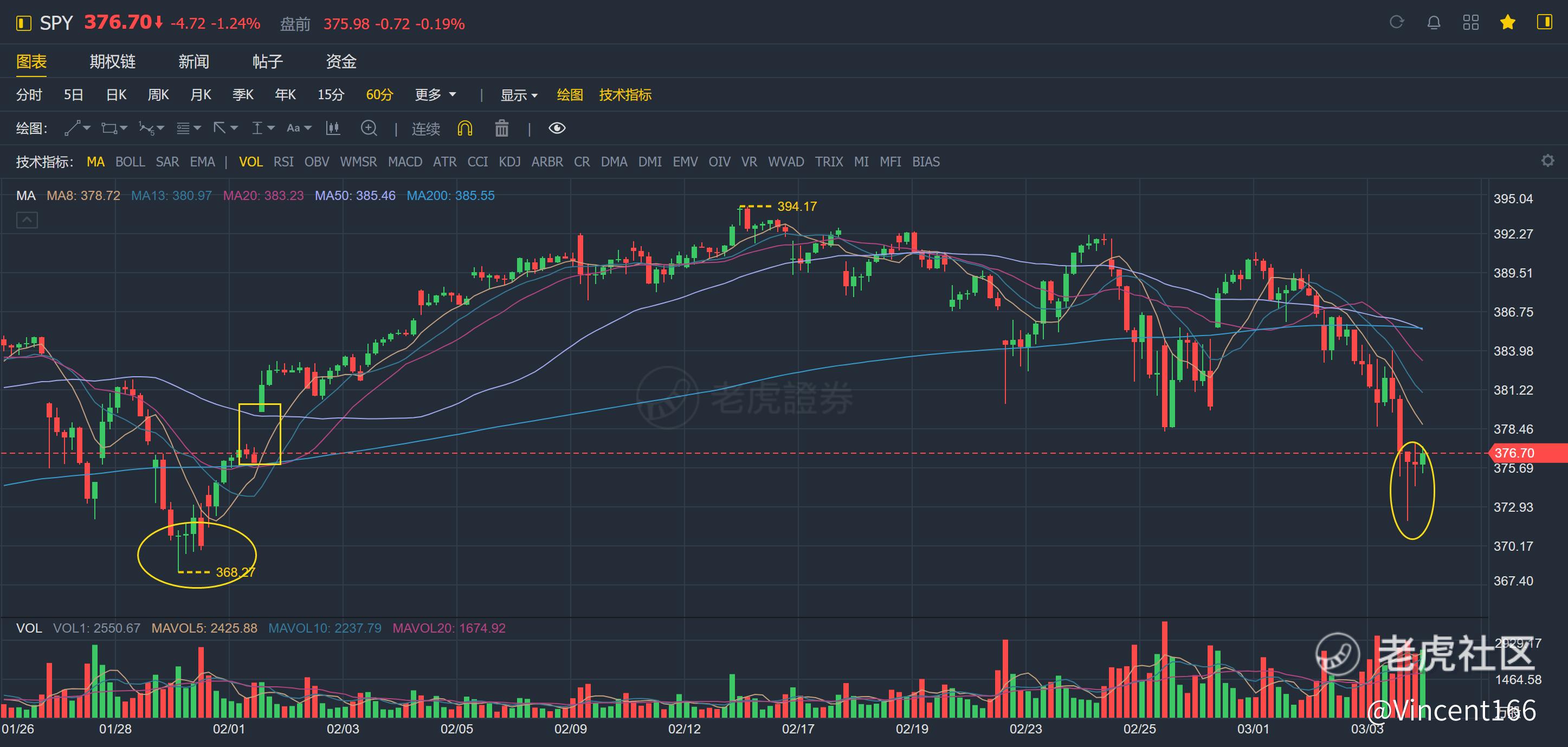Toggle the yellow favorite star
This screenshot has width=1568, height=747.
(1508, 23)
